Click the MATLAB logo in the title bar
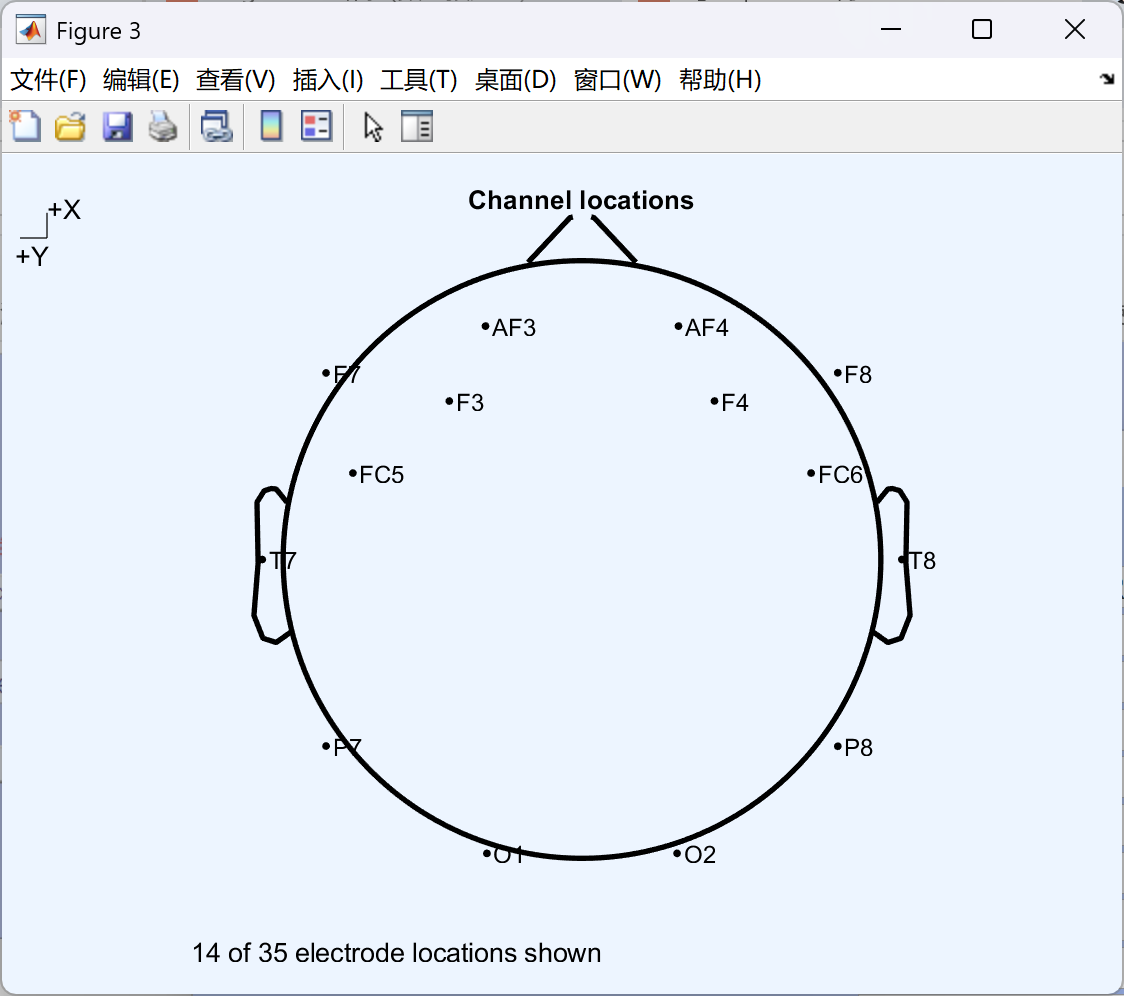The image size is (1124, 996). tap(31, 30)
